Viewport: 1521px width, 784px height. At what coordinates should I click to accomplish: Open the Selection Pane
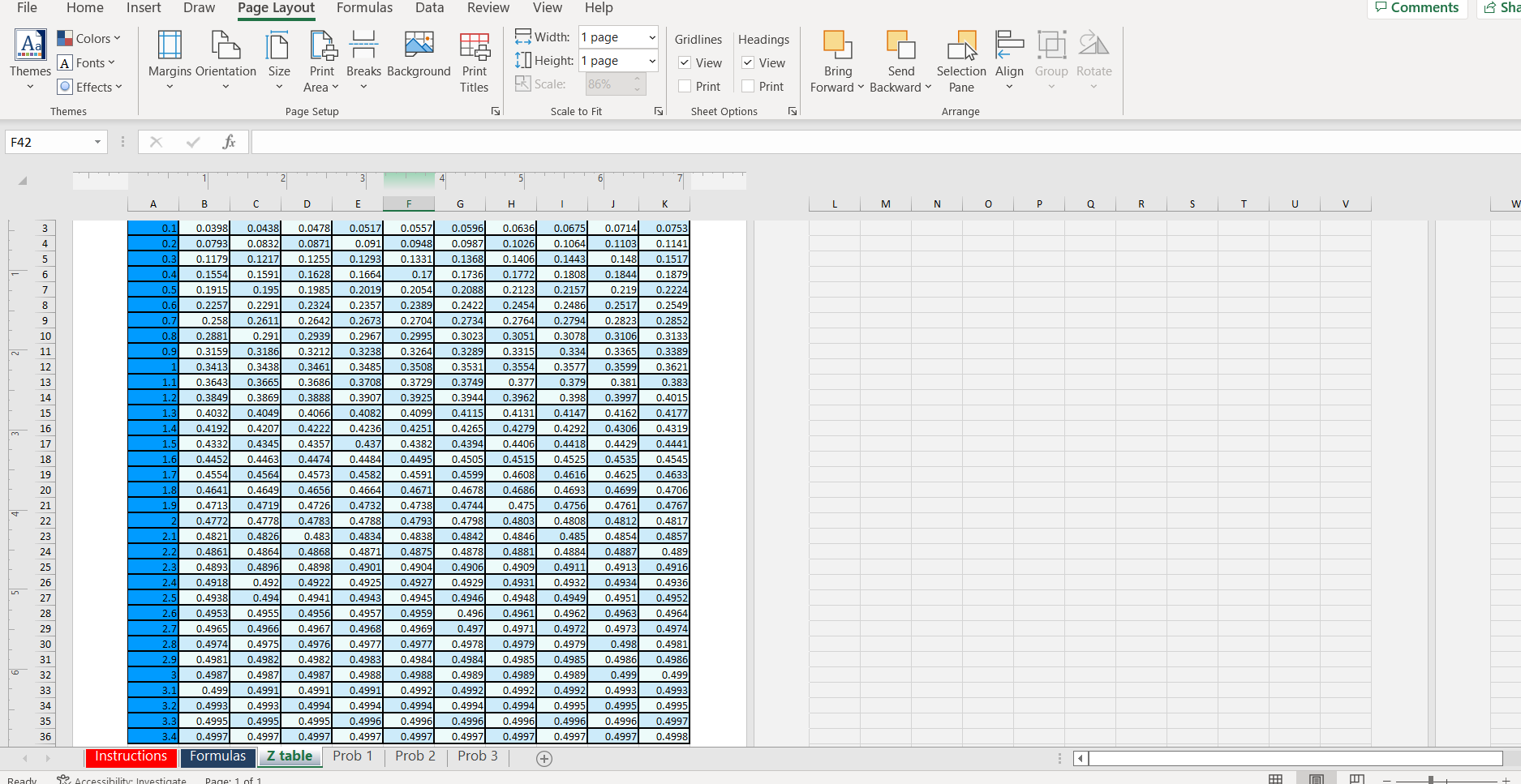point(960,61)
